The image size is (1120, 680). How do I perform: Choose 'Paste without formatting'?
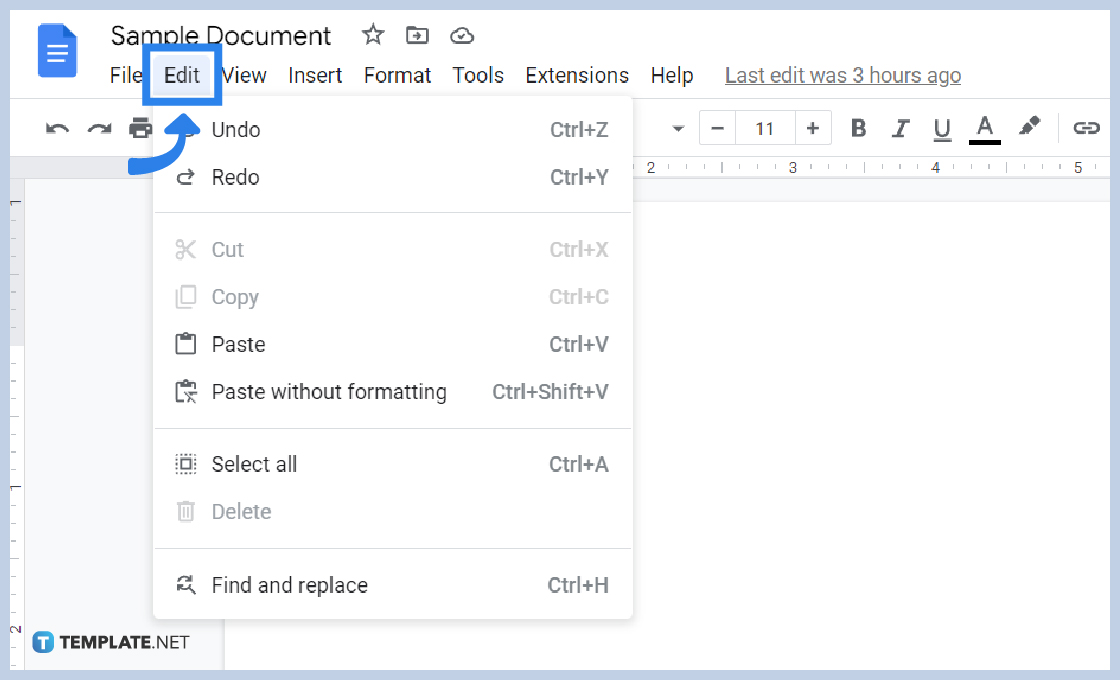coord(329,391)
